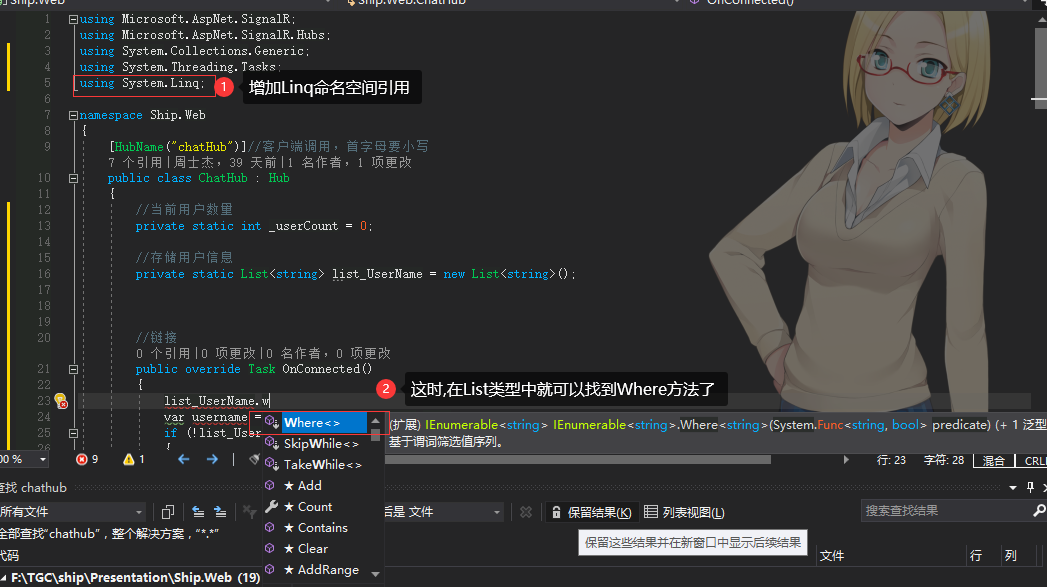
Task: Collapse the namespace Ship.Web block
Action: [73, 116]
